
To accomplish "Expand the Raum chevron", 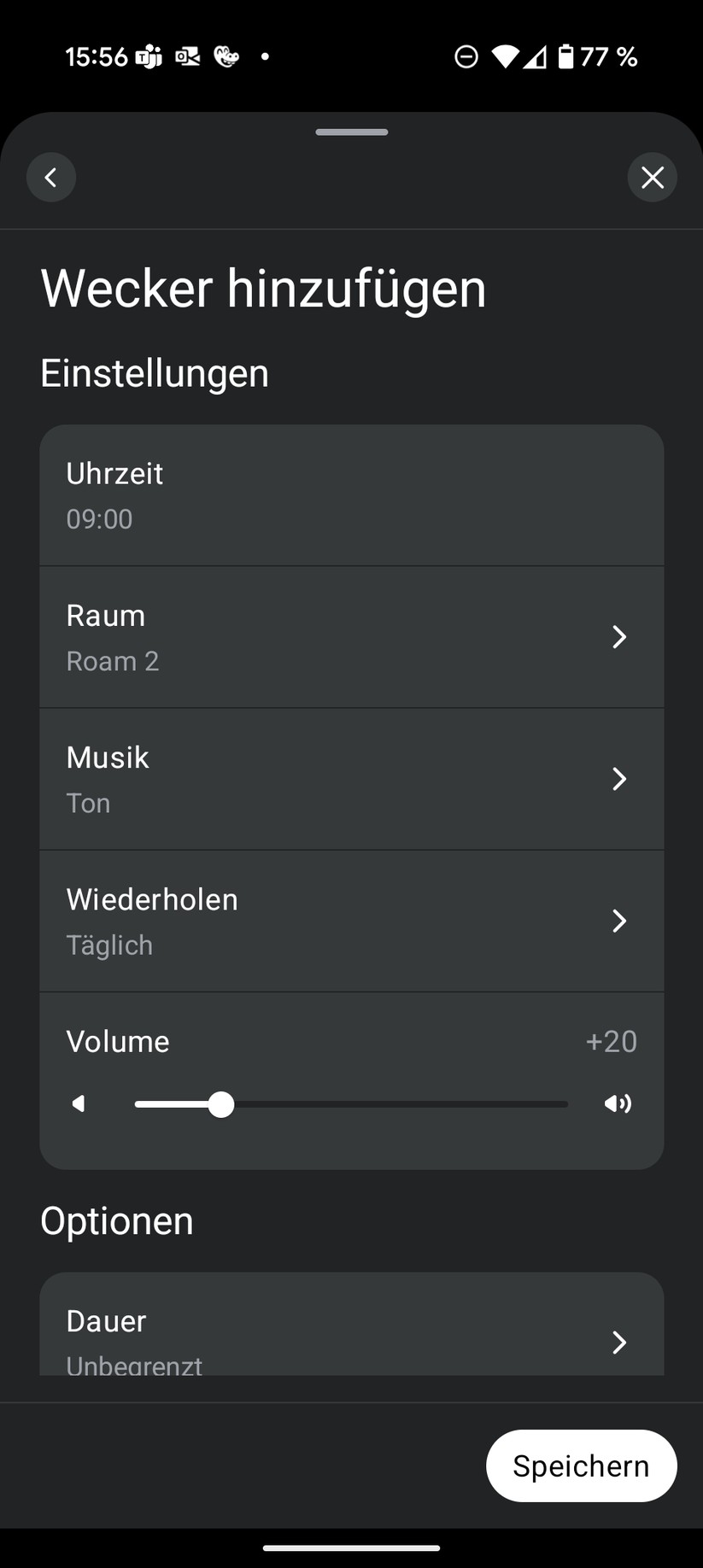I will coord(619,636).
